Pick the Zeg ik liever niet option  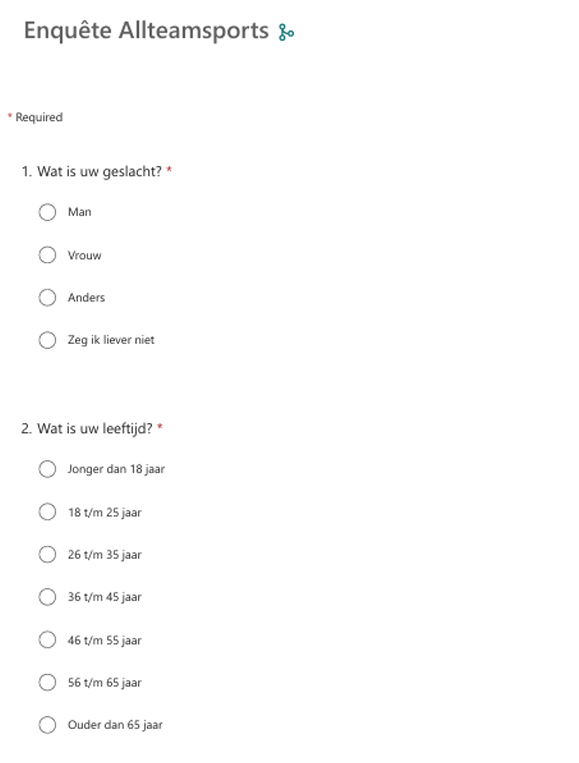click(x=47, y=340)
